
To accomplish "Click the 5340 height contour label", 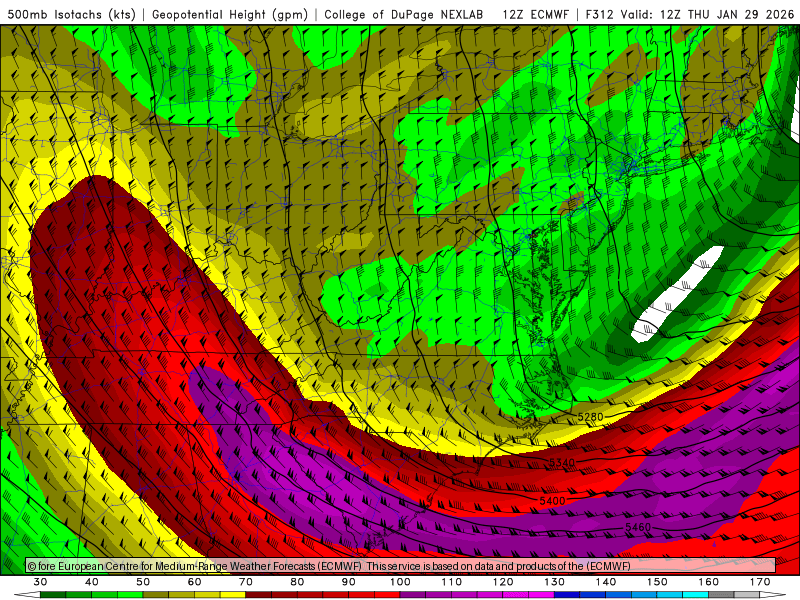I will click(562, 462).
